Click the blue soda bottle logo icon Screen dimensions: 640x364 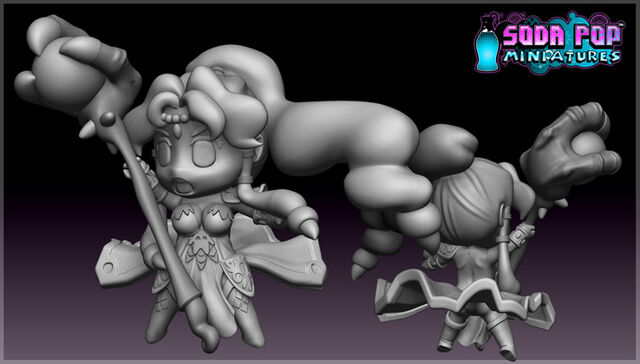pos(487,44)
